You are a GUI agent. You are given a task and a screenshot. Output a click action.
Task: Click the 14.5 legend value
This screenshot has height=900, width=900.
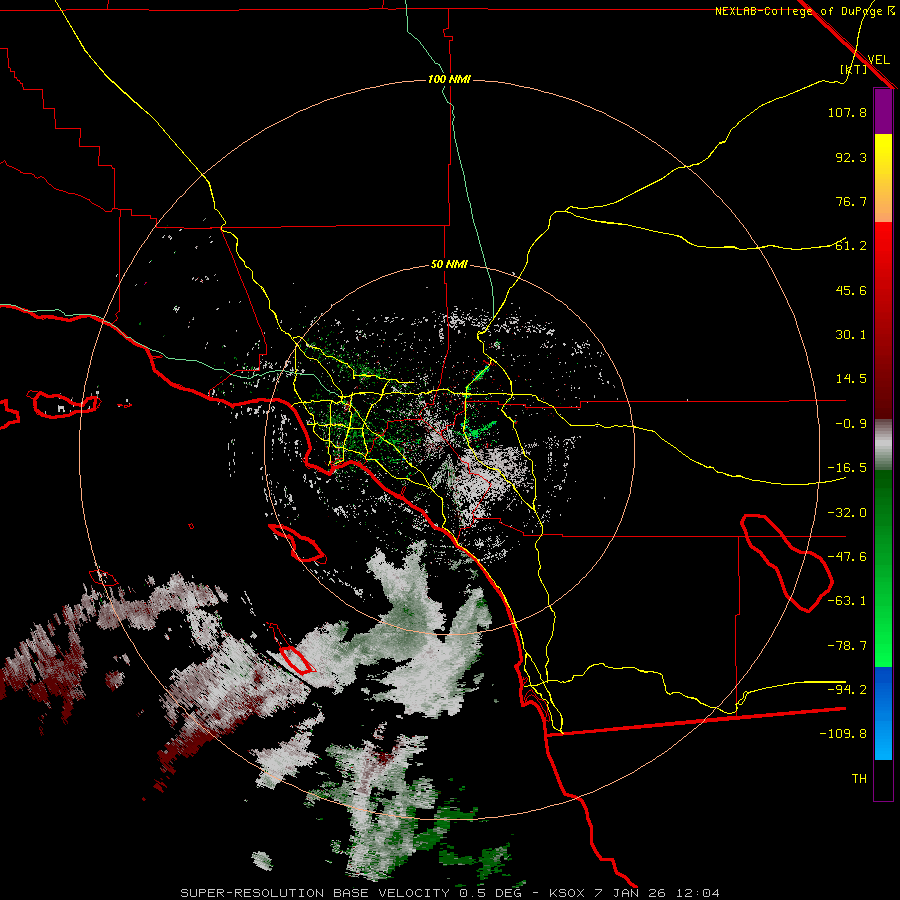click(x=851, y=379)
